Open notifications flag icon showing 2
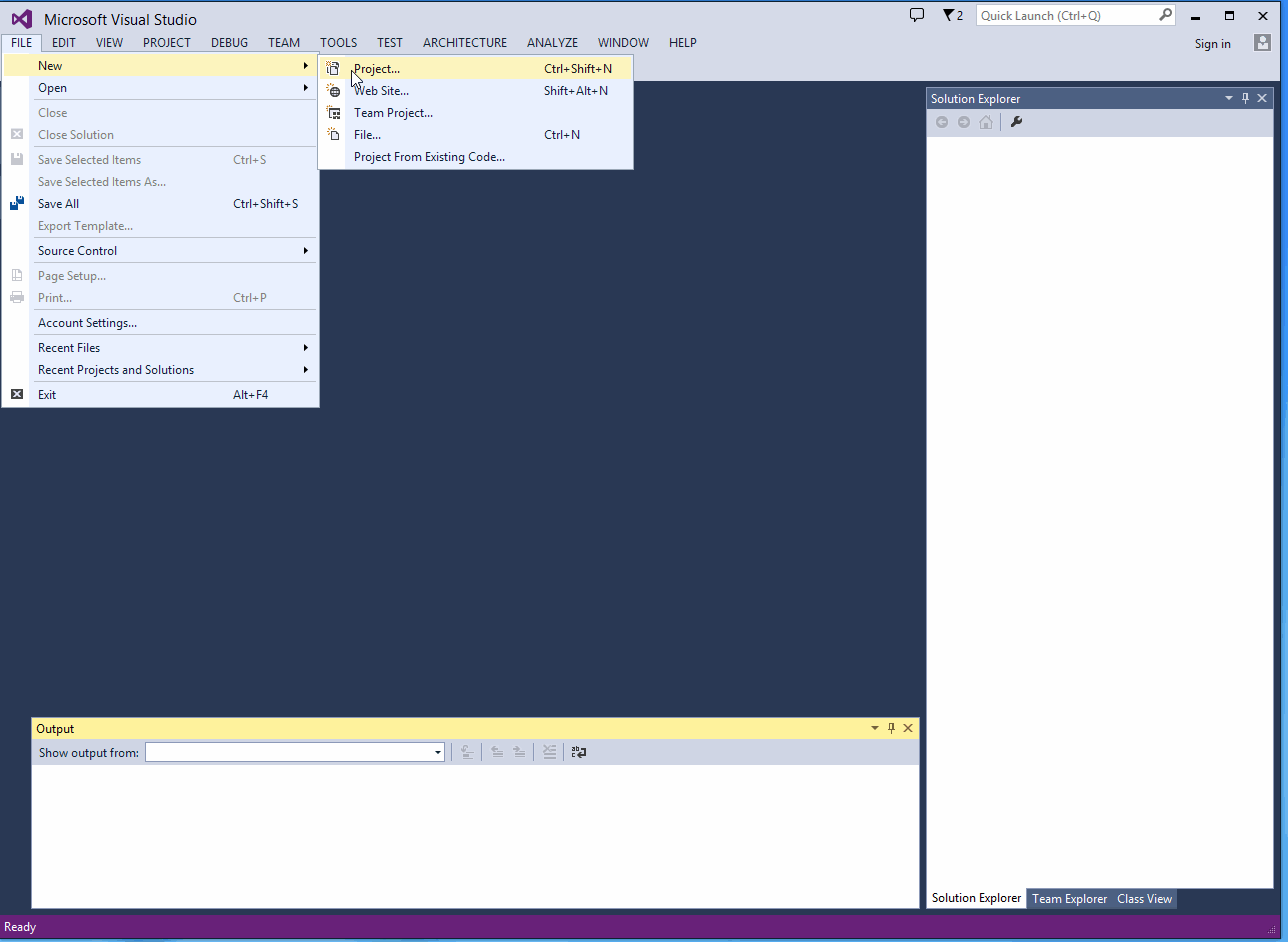1288x942 pixels. [x=953, y=15]
